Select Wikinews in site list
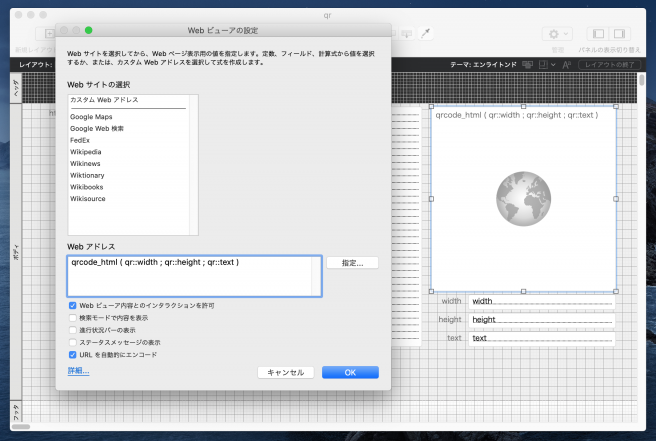This screenshot has width=656, height=441. coord(85,164)
